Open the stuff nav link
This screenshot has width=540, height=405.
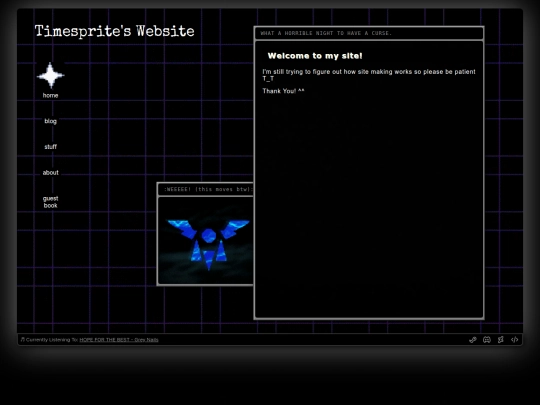click(x=50, y=147)
